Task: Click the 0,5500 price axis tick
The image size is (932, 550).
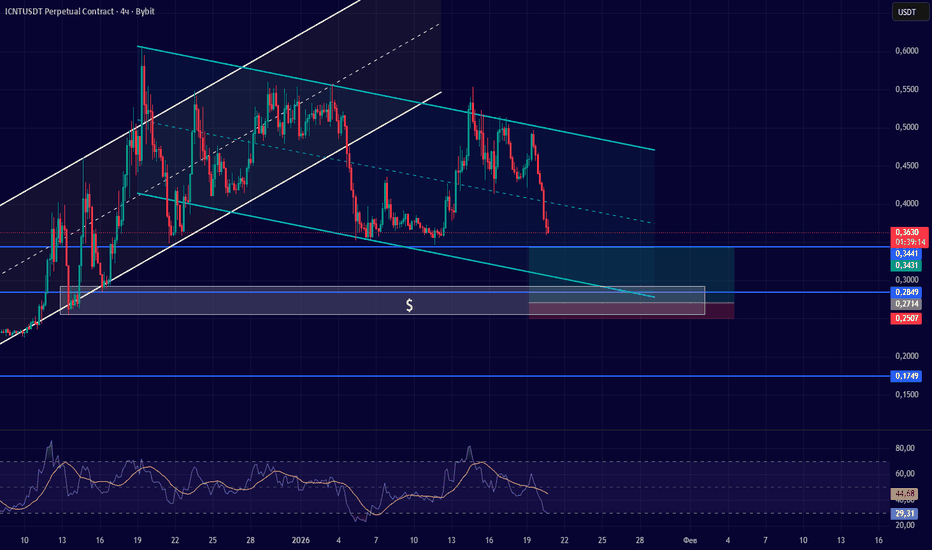Action: [x=906, y=89]
